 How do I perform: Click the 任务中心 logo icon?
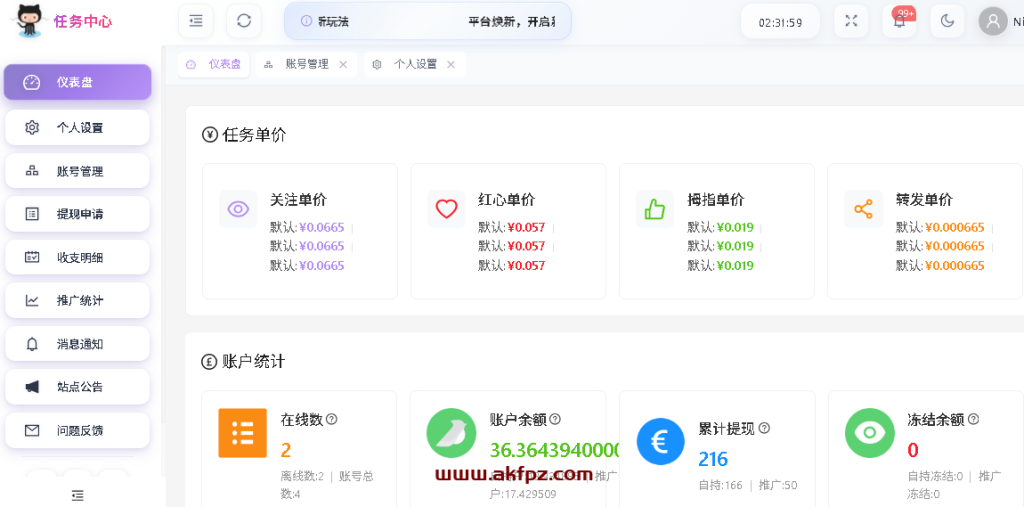[29, 21]
